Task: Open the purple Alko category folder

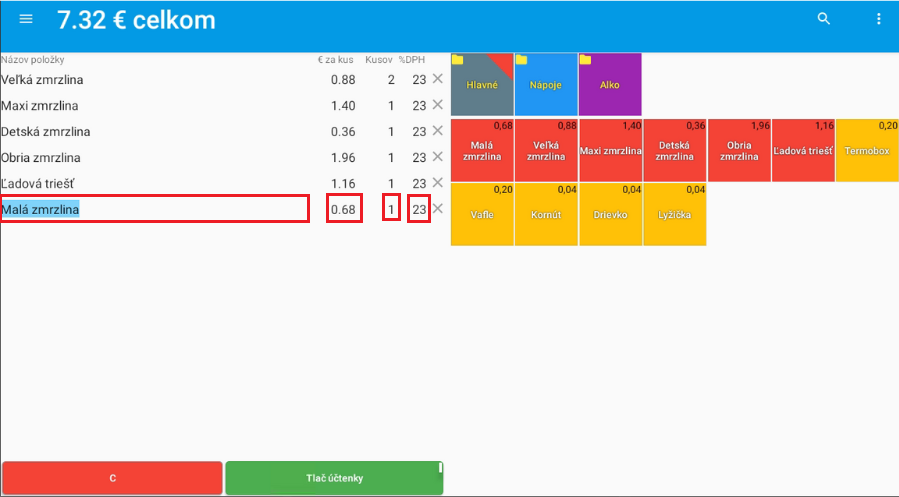Action: [610, 85]
